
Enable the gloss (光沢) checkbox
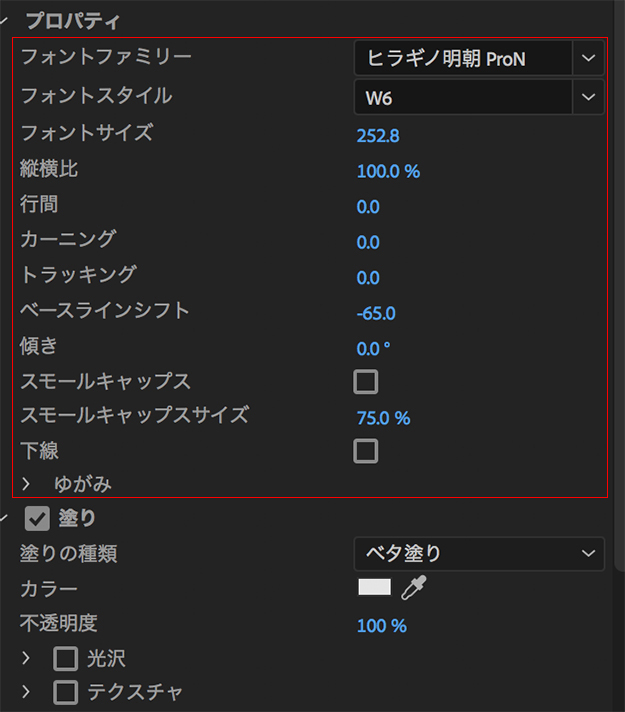point(65,658)
